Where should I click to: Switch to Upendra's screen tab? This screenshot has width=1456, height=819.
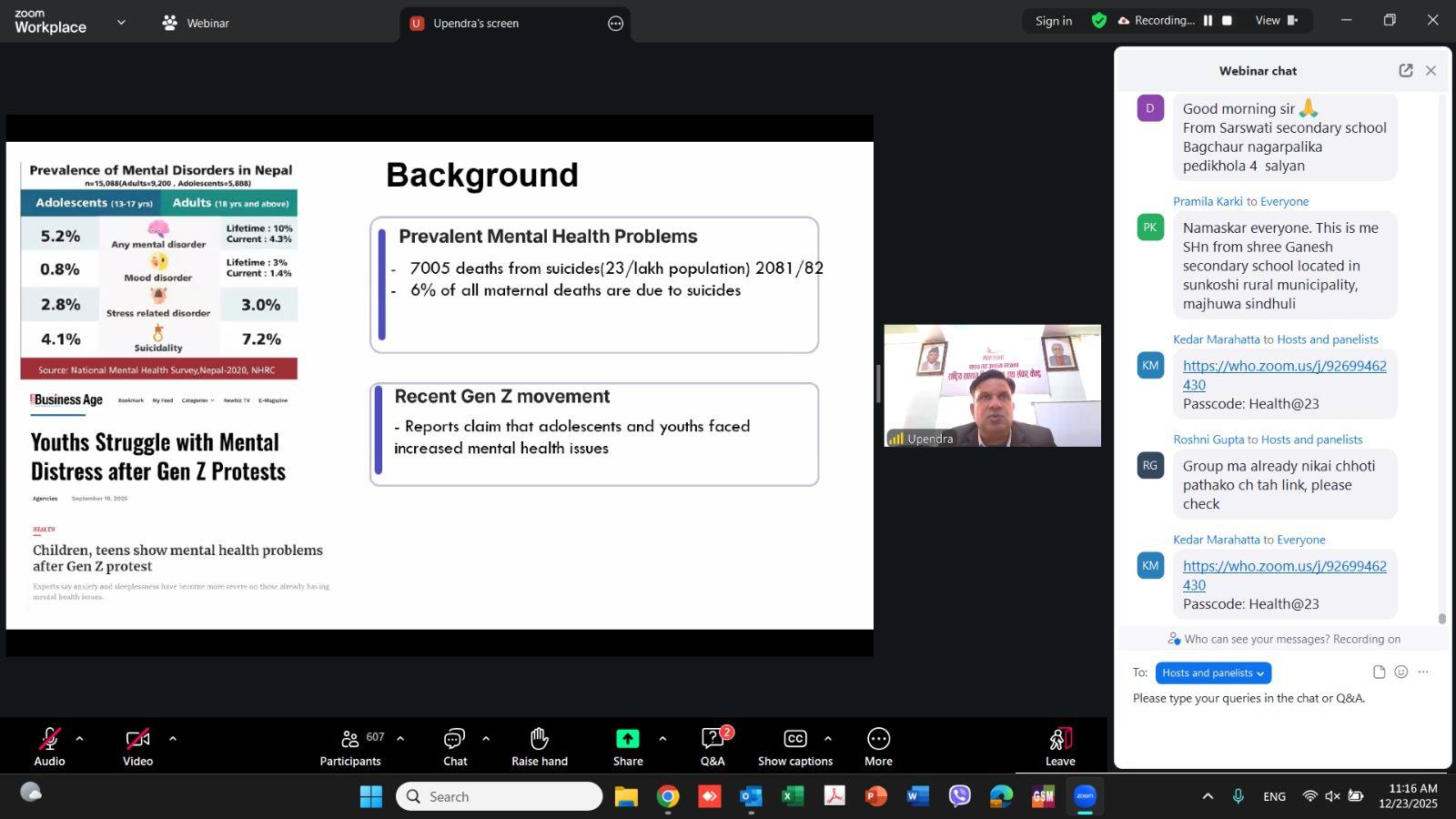coord(475,24)
